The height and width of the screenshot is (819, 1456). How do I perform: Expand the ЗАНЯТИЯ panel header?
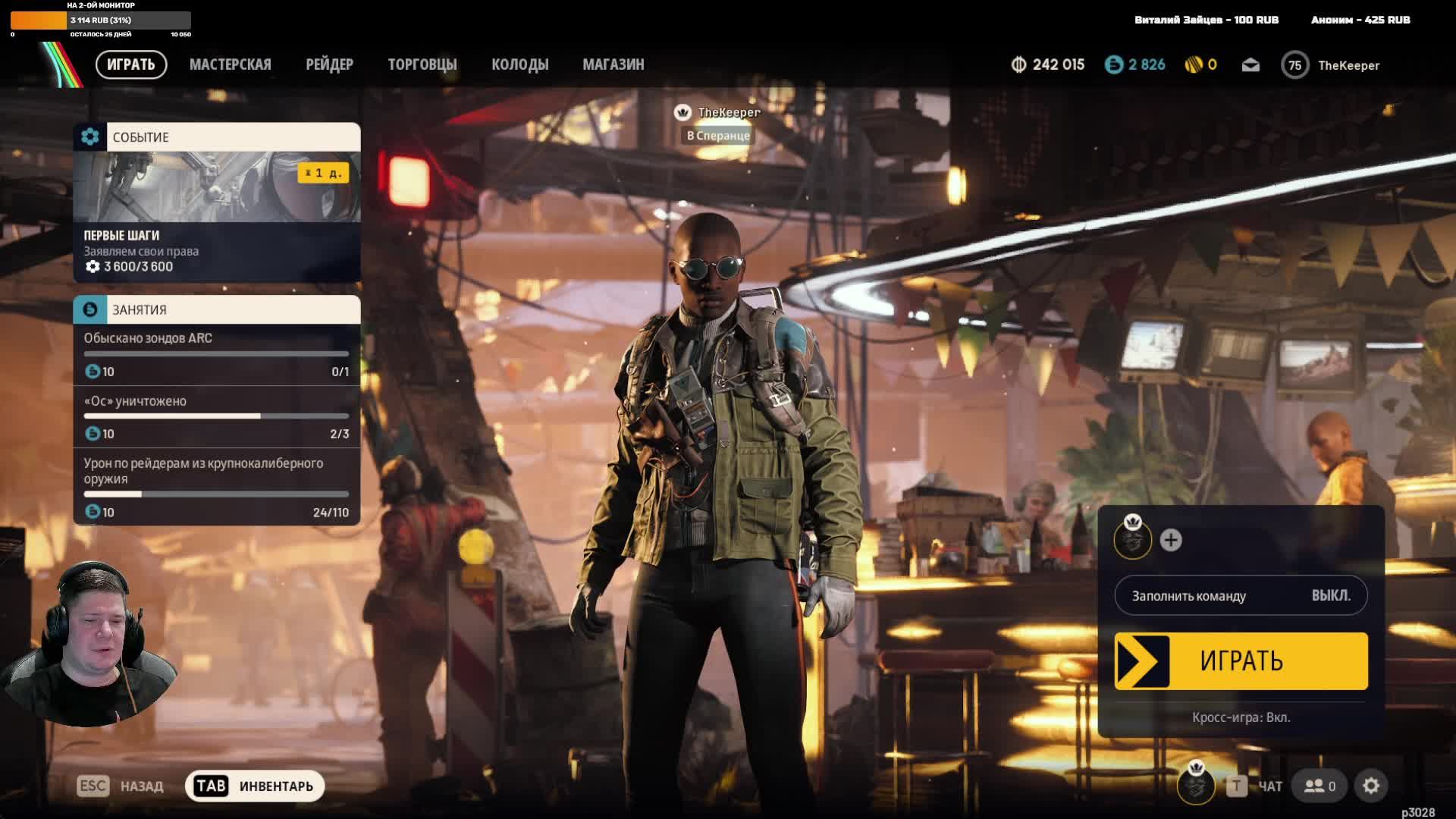(x=216, y=309)
